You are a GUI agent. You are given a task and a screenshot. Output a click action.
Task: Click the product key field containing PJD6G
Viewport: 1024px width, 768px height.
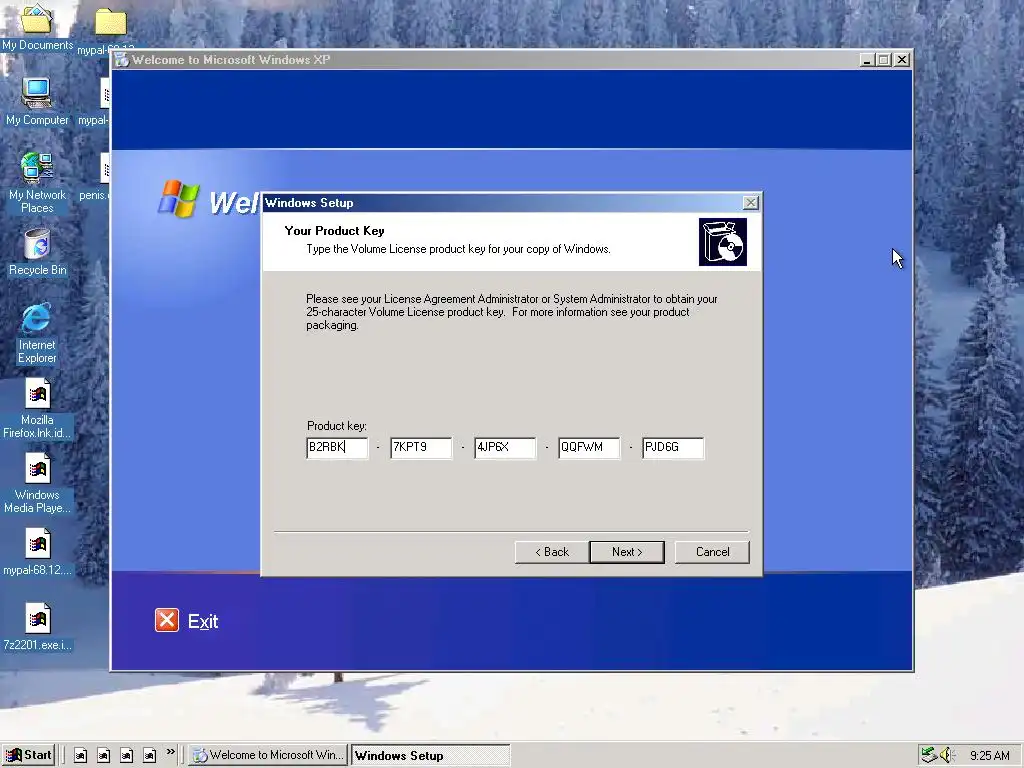pyautogui.click(x=673, y=448)
